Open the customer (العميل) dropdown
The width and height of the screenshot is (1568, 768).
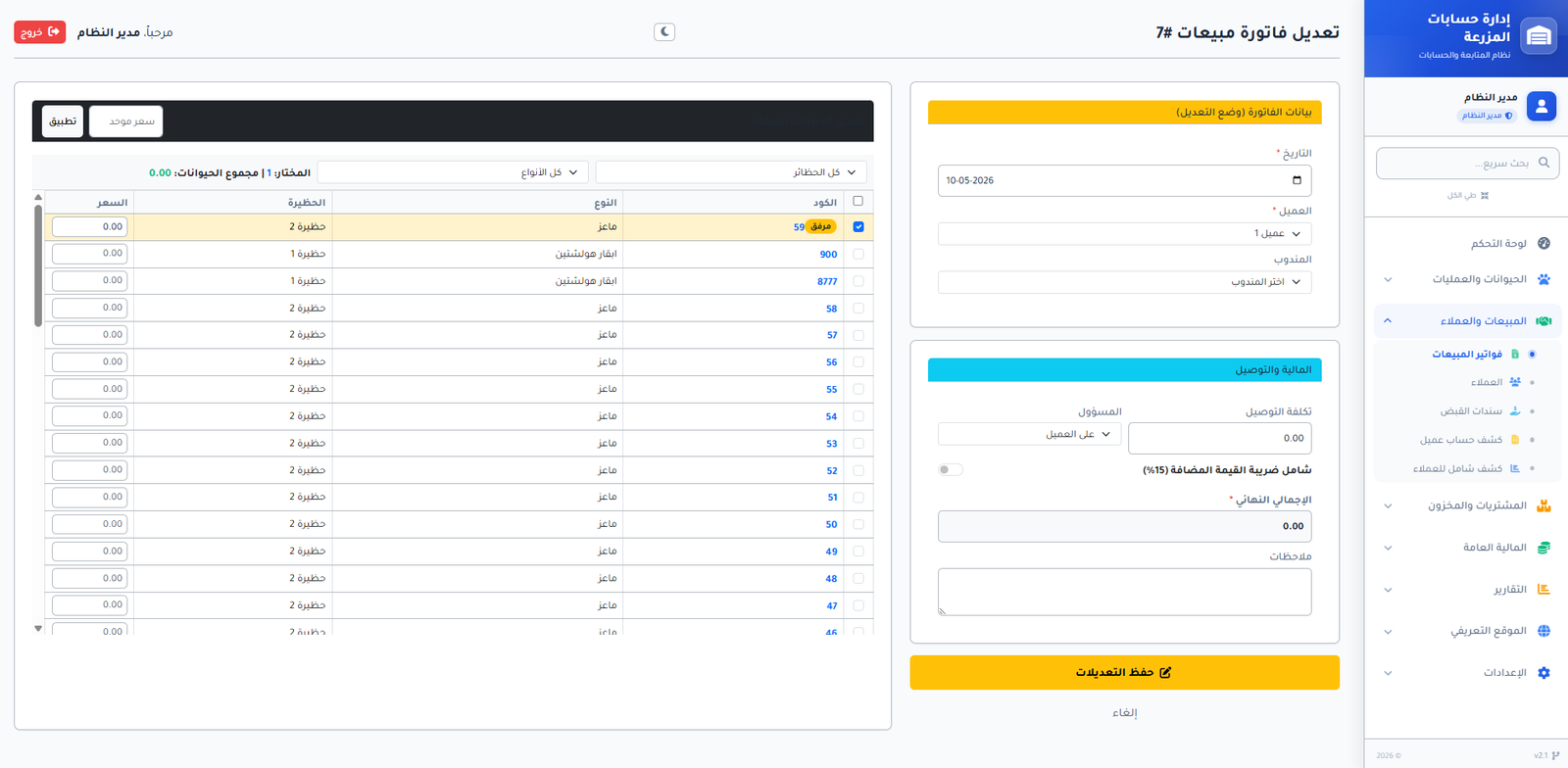point(1124,233)
